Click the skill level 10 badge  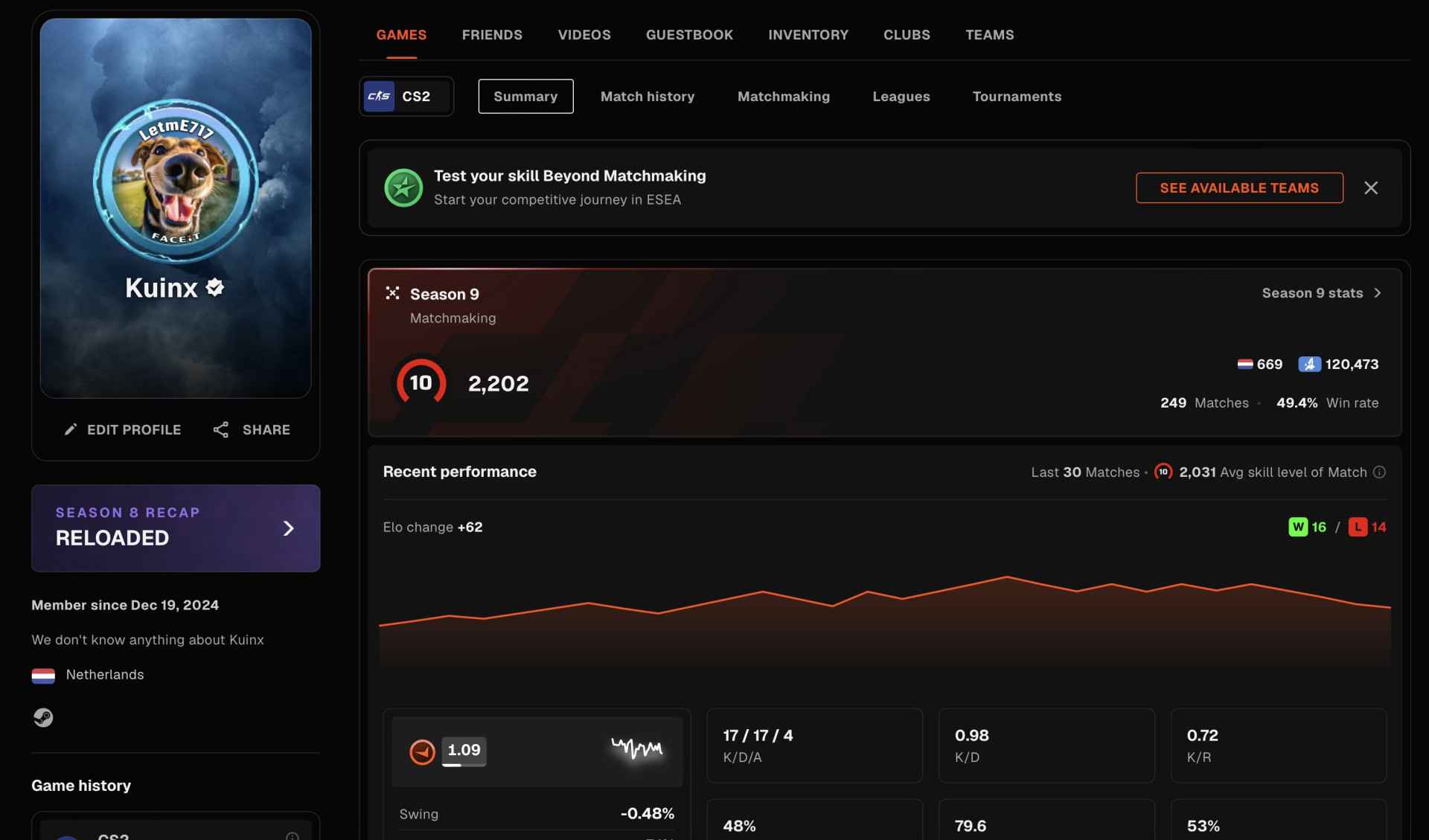pos(421,382)
